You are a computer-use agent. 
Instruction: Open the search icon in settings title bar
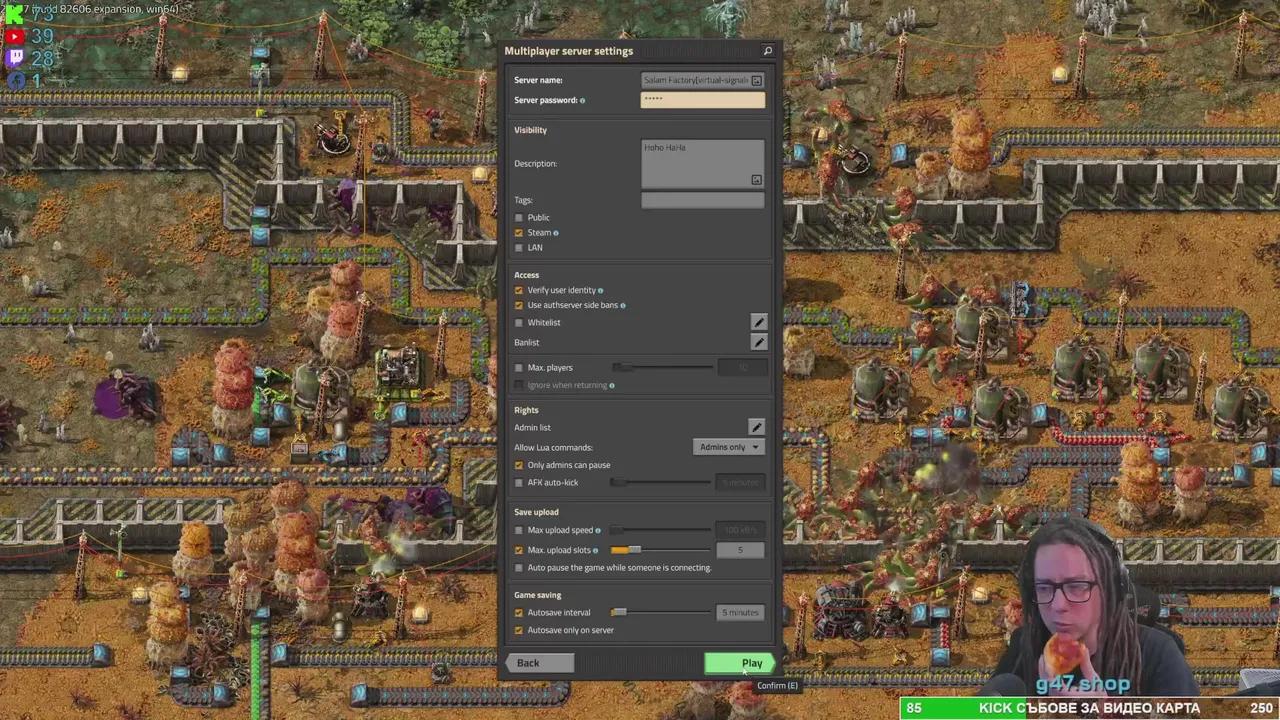click(767, 51)
